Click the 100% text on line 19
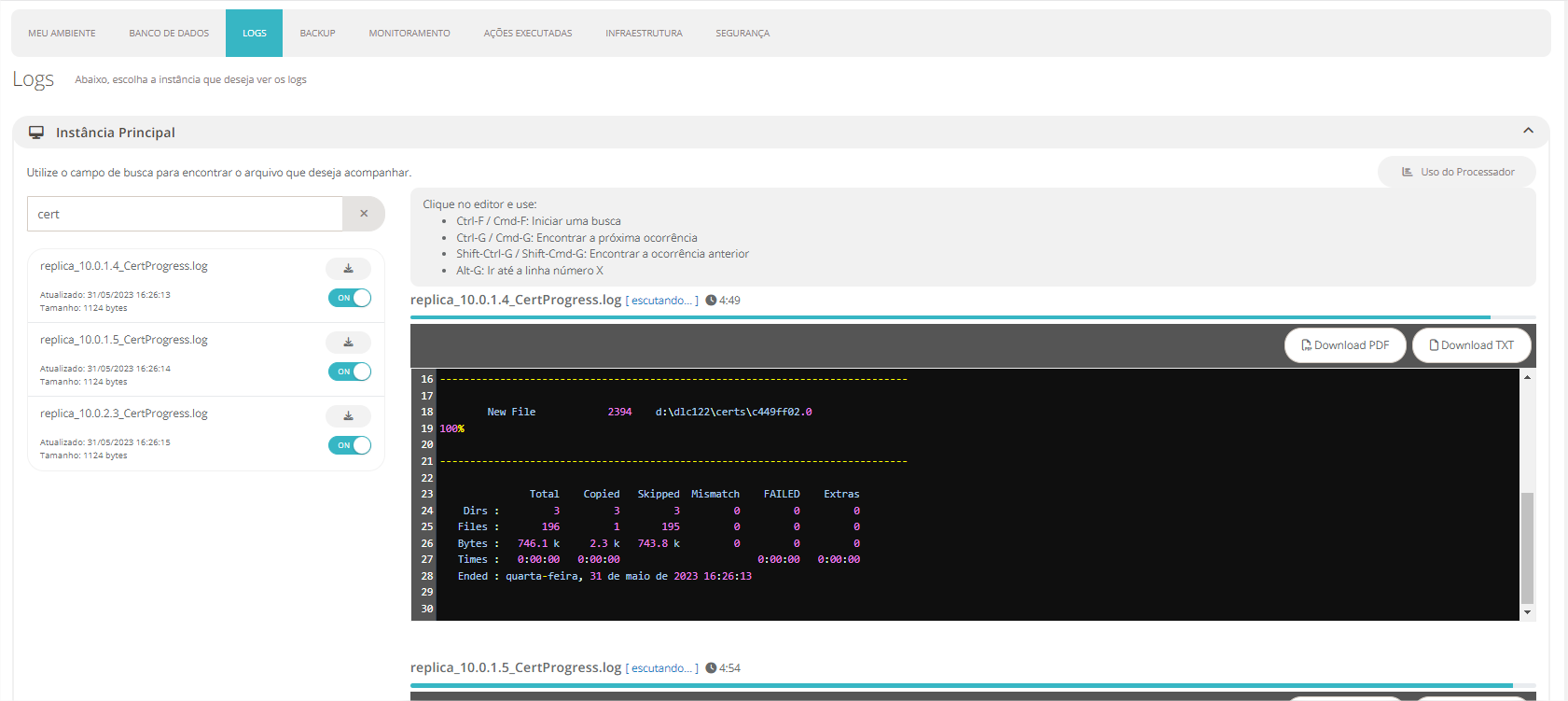 tap(452, 428)
